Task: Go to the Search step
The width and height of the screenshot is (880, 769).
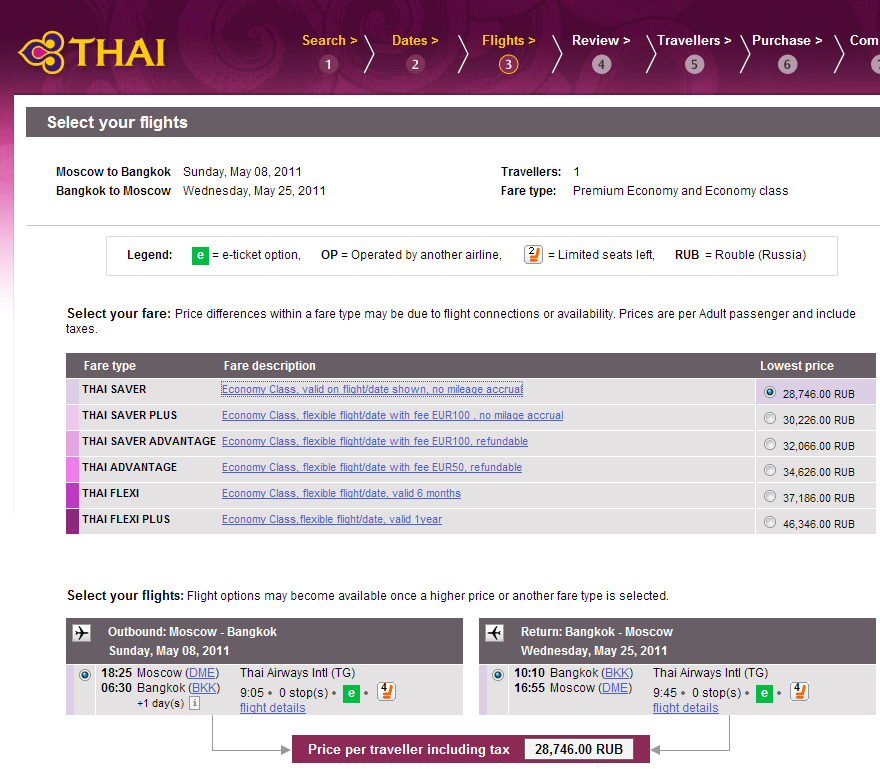Action: coord(329,40)
